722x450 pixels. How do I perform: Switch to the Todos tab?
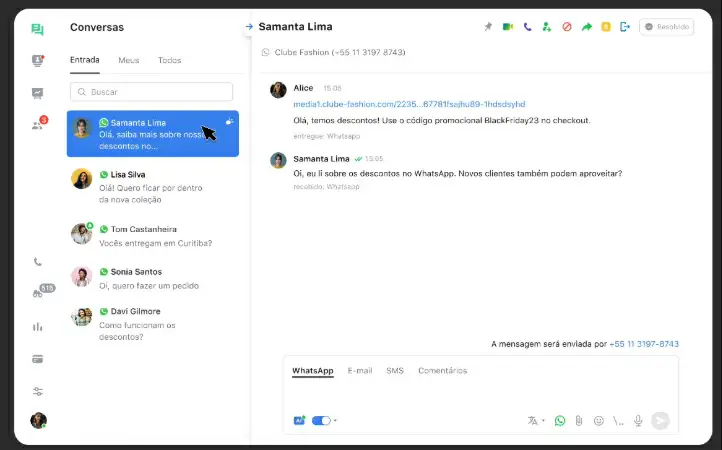click(169, 60)
